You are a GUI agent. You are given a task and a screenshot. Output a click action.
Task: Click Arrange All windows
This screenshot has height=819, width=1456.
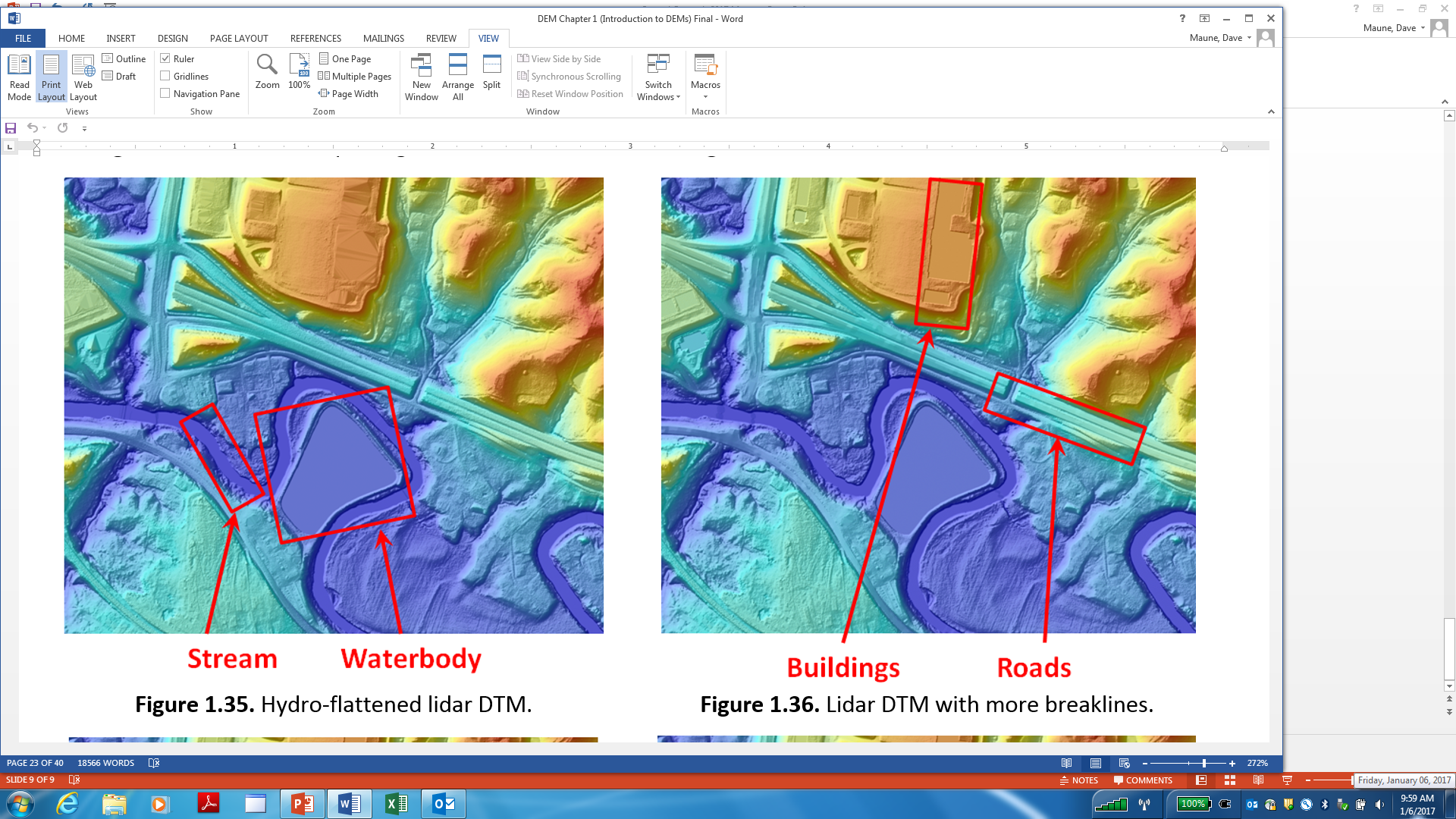point(457,77)
